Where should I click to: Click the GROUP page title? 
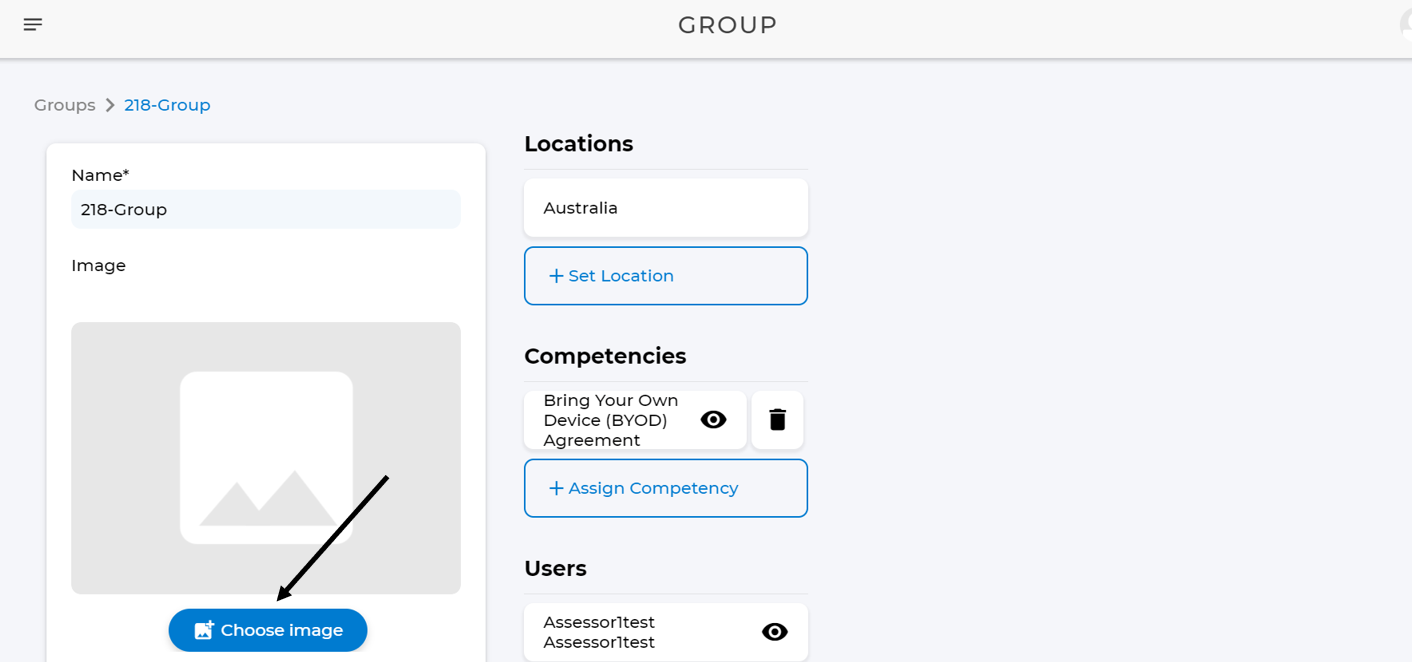tap(727, 25)
